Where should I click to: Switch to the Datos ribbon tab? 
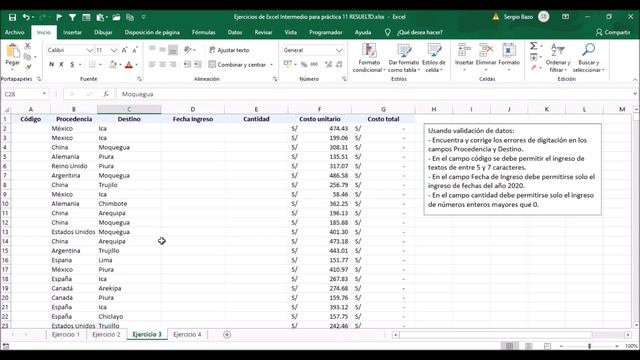(235, 32)
